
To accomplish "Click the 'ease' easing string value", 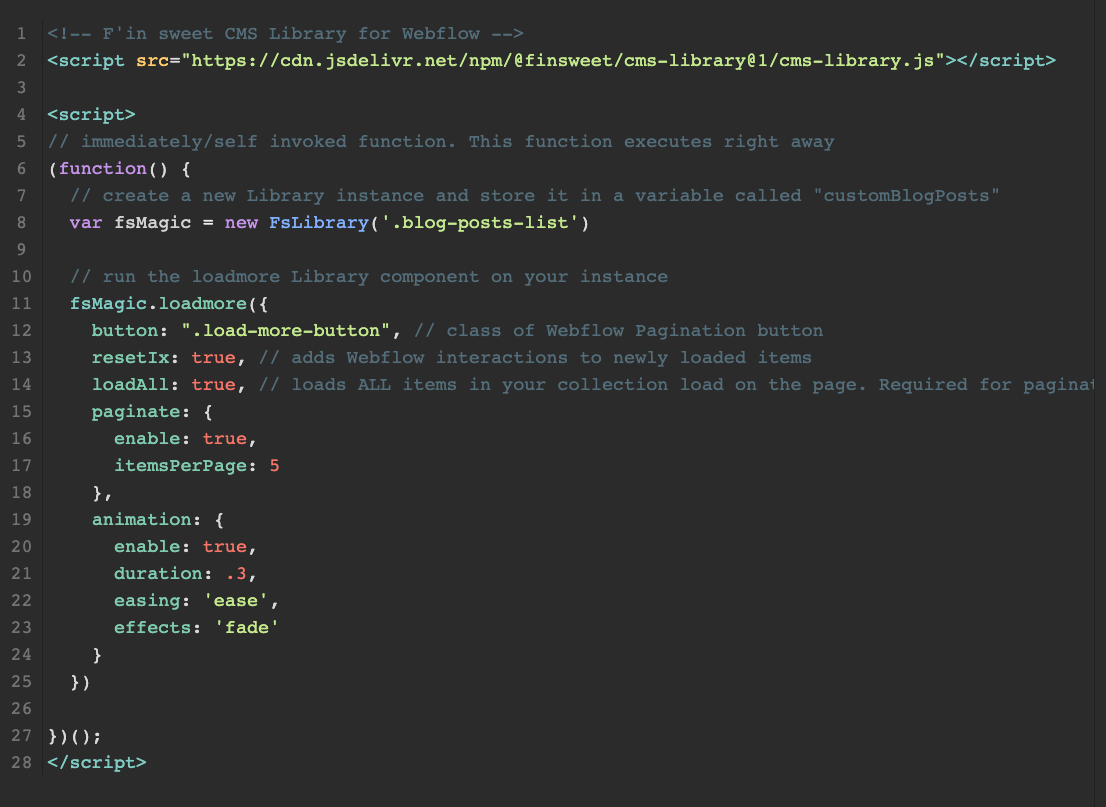I will coord(236,601).
